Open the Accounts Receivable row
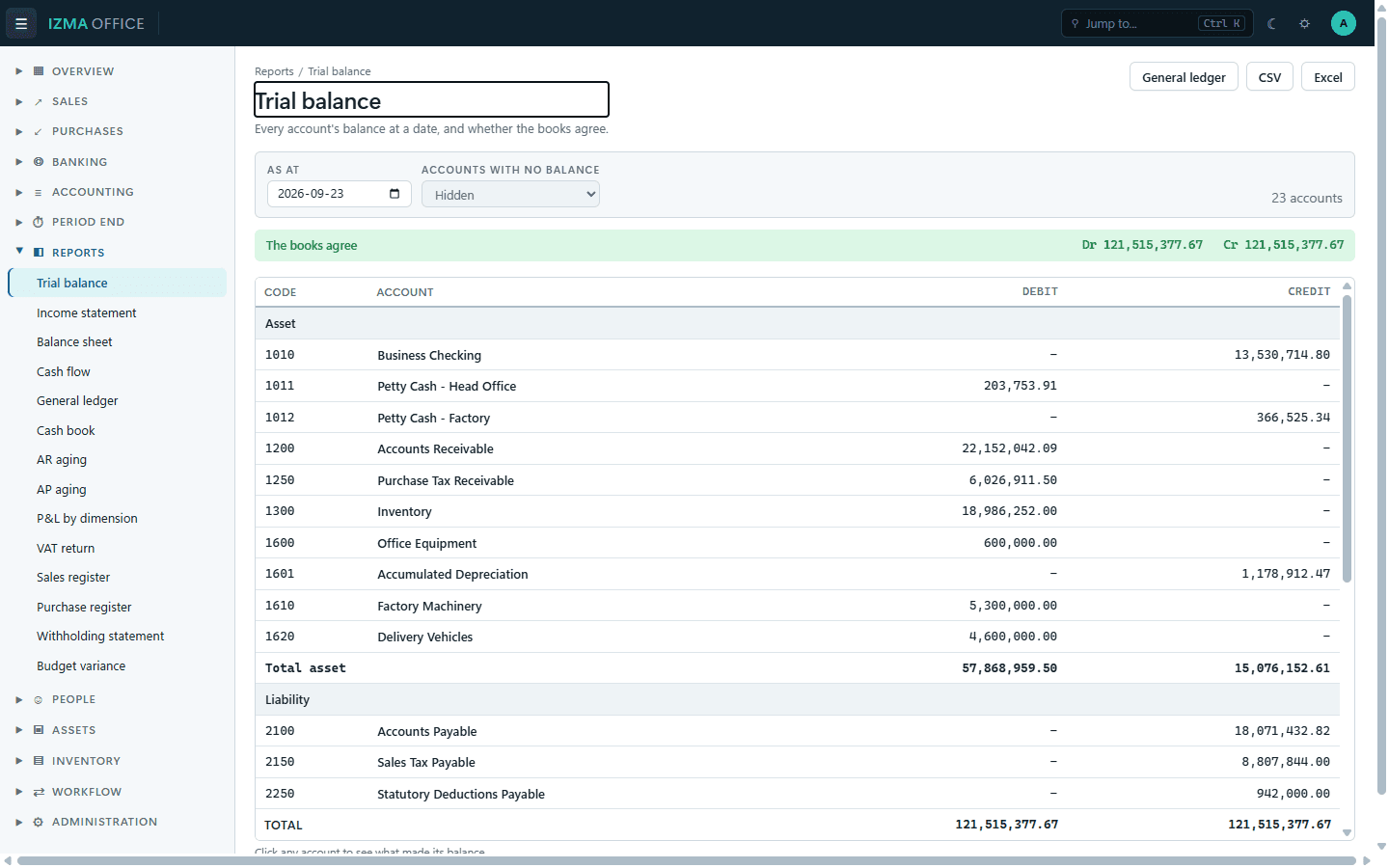The height and width of the screenshot is (868, 1389). pos(798,448)
